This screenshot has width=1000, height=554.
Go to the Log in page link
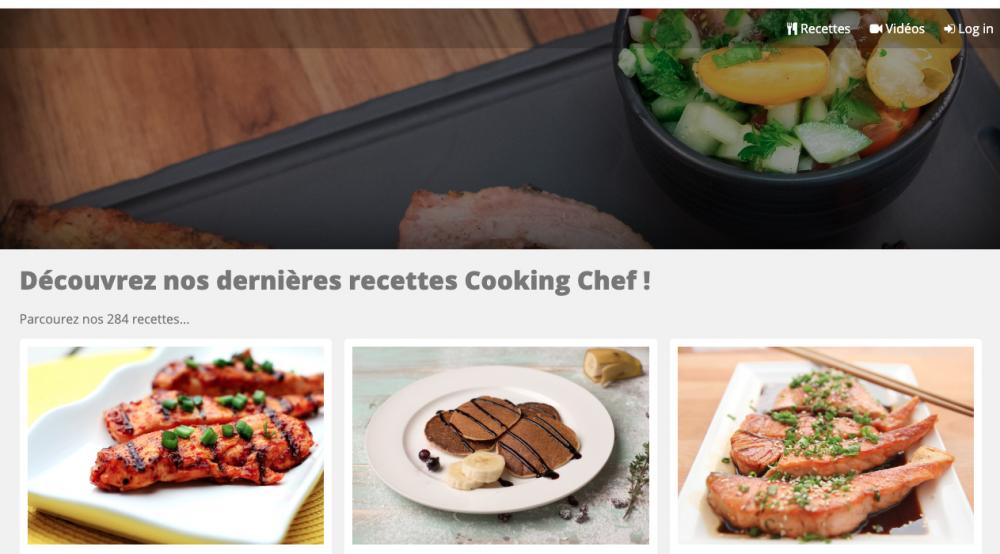coord(969,29)
